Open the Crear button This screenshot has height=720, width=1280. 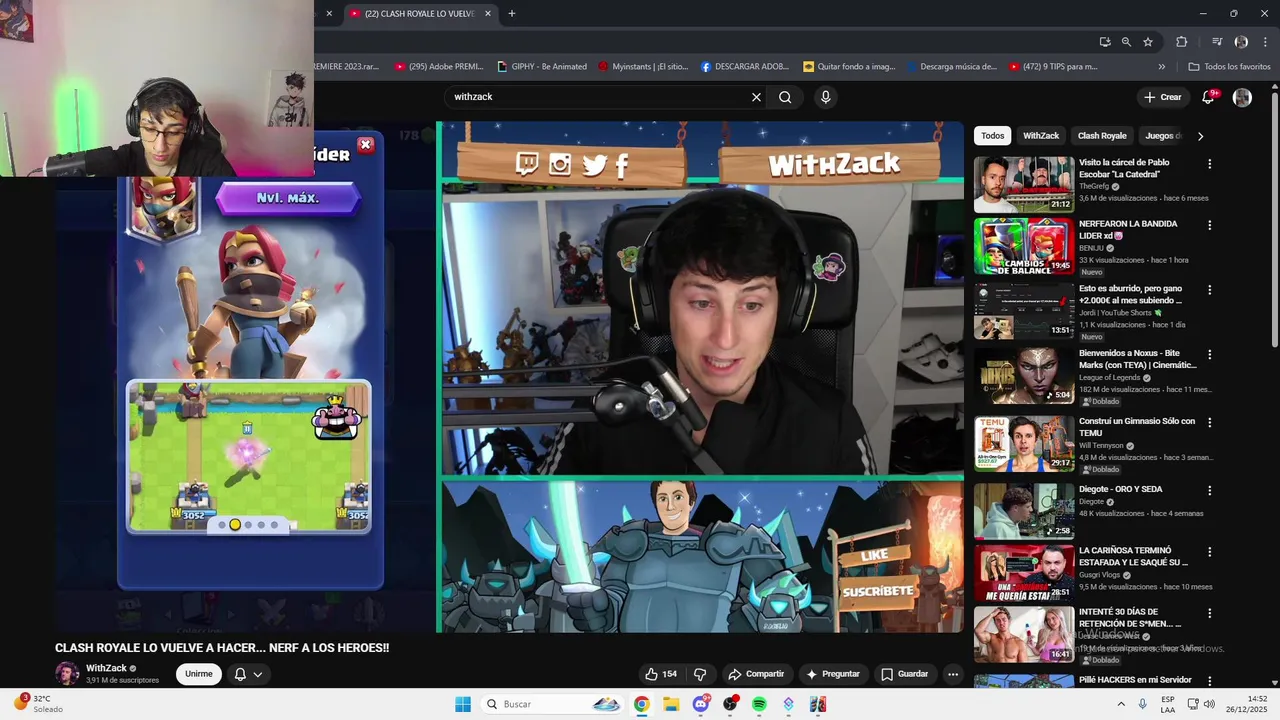coord(1163,97)
